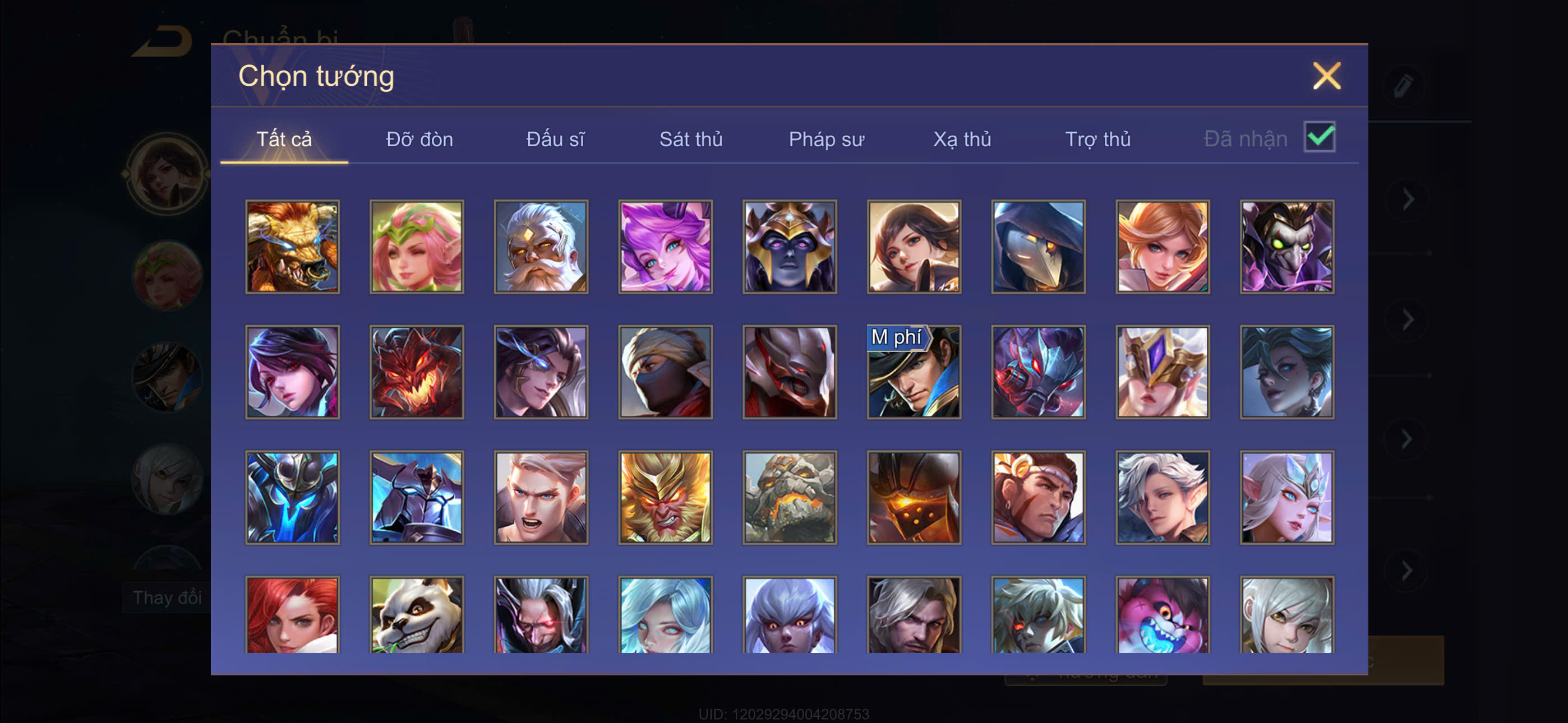Image resolution: width=1568 pixels, height=723 pixels.
Task: Open the 'Sát thủ' hero tab
Action: tap(691, 140)
